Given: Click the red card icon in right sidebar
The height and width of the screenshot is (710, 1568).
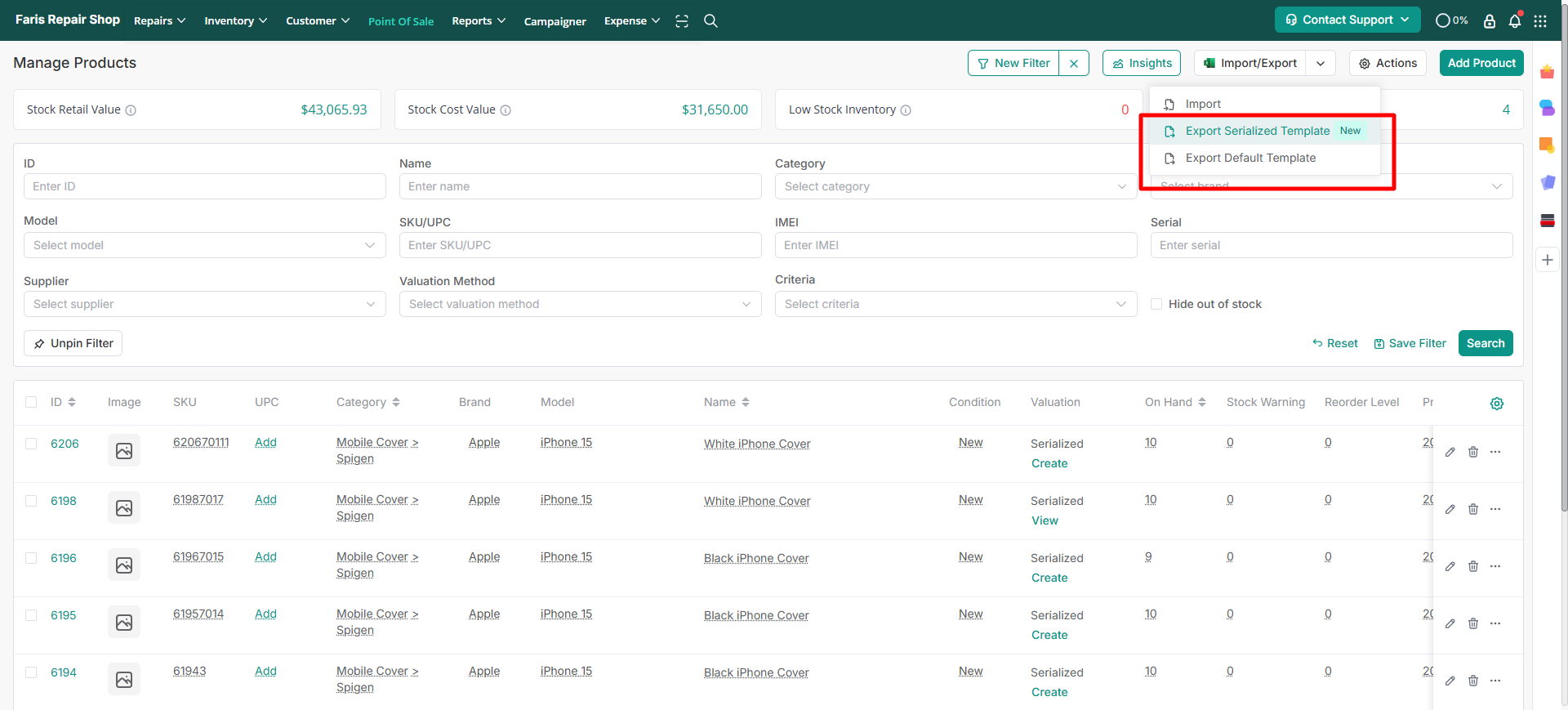Looking at the screenshot, I should tap(1547, 220).
